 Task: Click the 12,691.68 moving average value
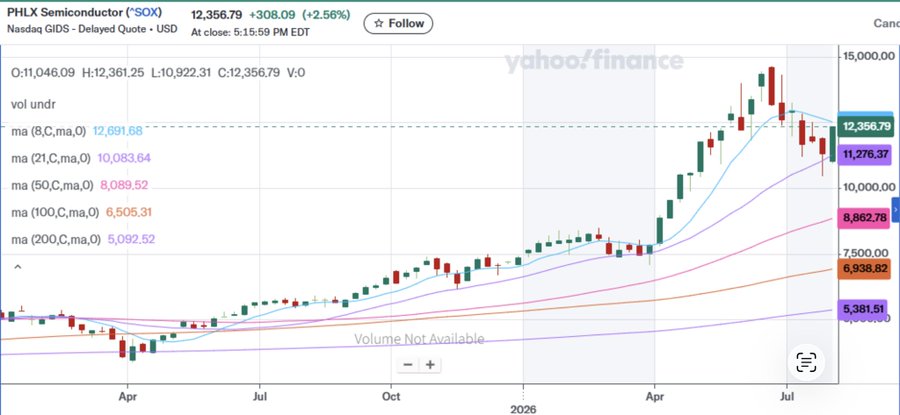point(117,131)
